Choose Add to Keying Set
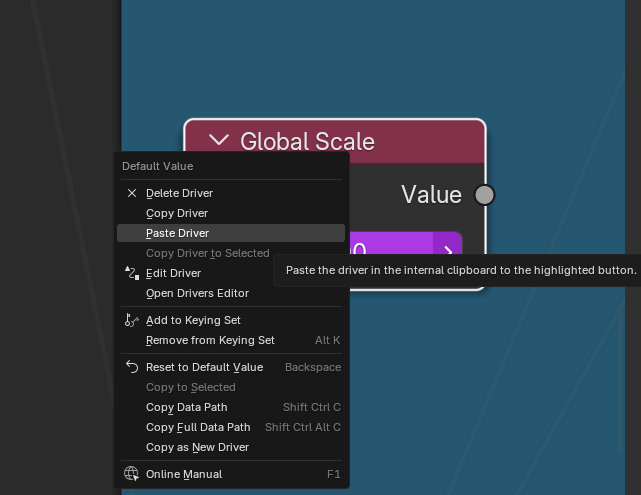The height and width of the screenshot is (495, 641). (231, 320)
